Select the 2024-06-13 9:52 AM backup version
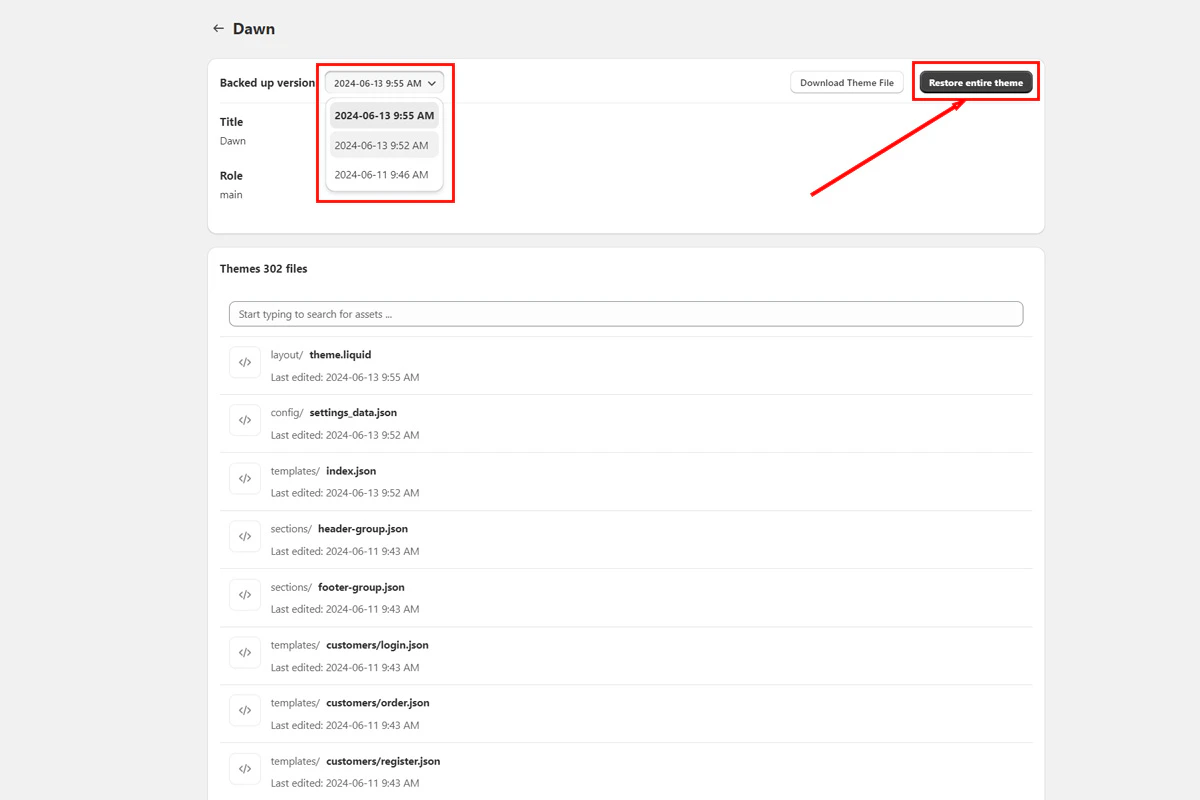Screen dimensions: 1200x800 tap(384, 144)
